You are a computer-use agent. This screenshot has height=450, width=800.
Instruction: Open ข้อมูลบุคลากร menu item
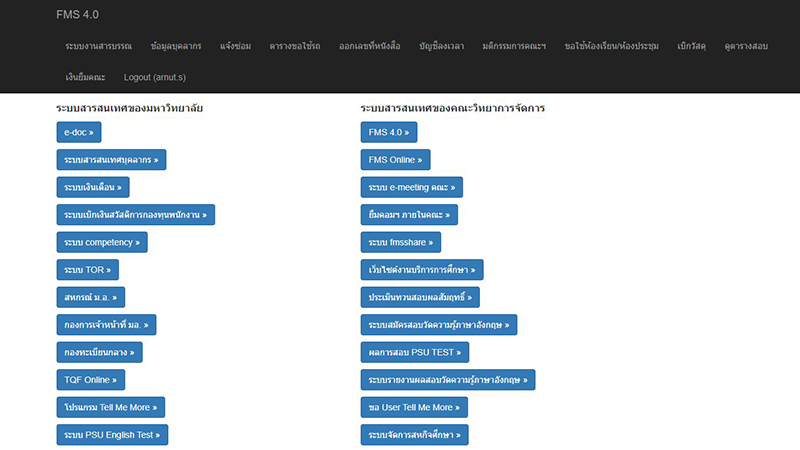coord(176,46)
